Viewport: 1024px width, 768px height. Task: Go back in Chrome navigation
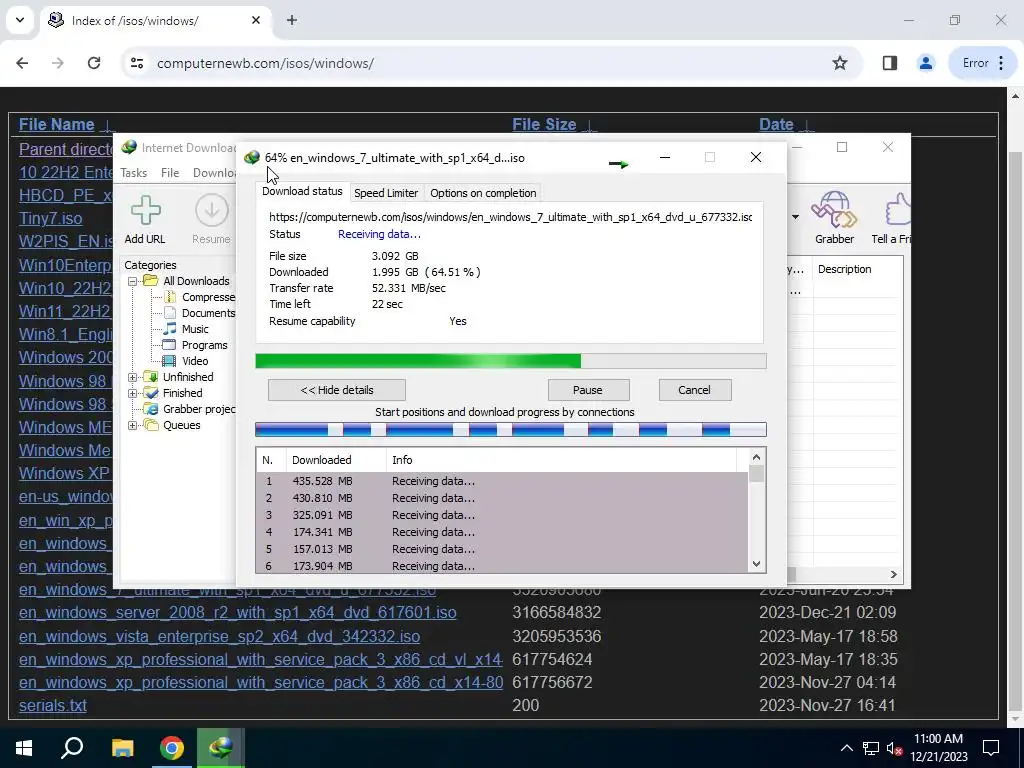click(22, 63)
